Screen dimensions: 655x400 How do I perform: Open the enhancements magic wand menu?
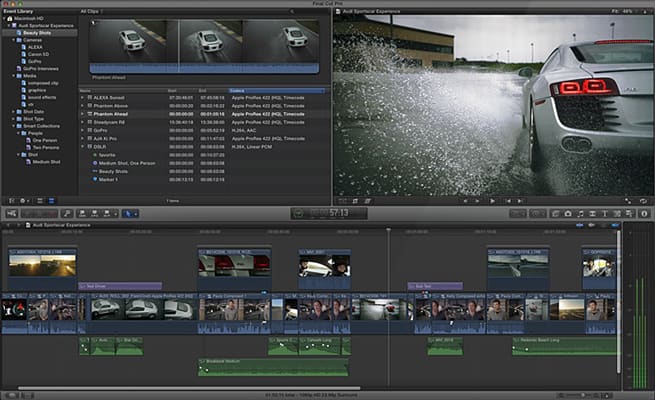(x=518, y=213)
